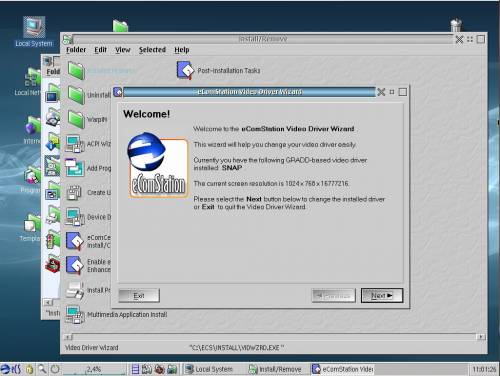Select the Uninstall folder icon
The image size is (500, 376).
(76, 95)
